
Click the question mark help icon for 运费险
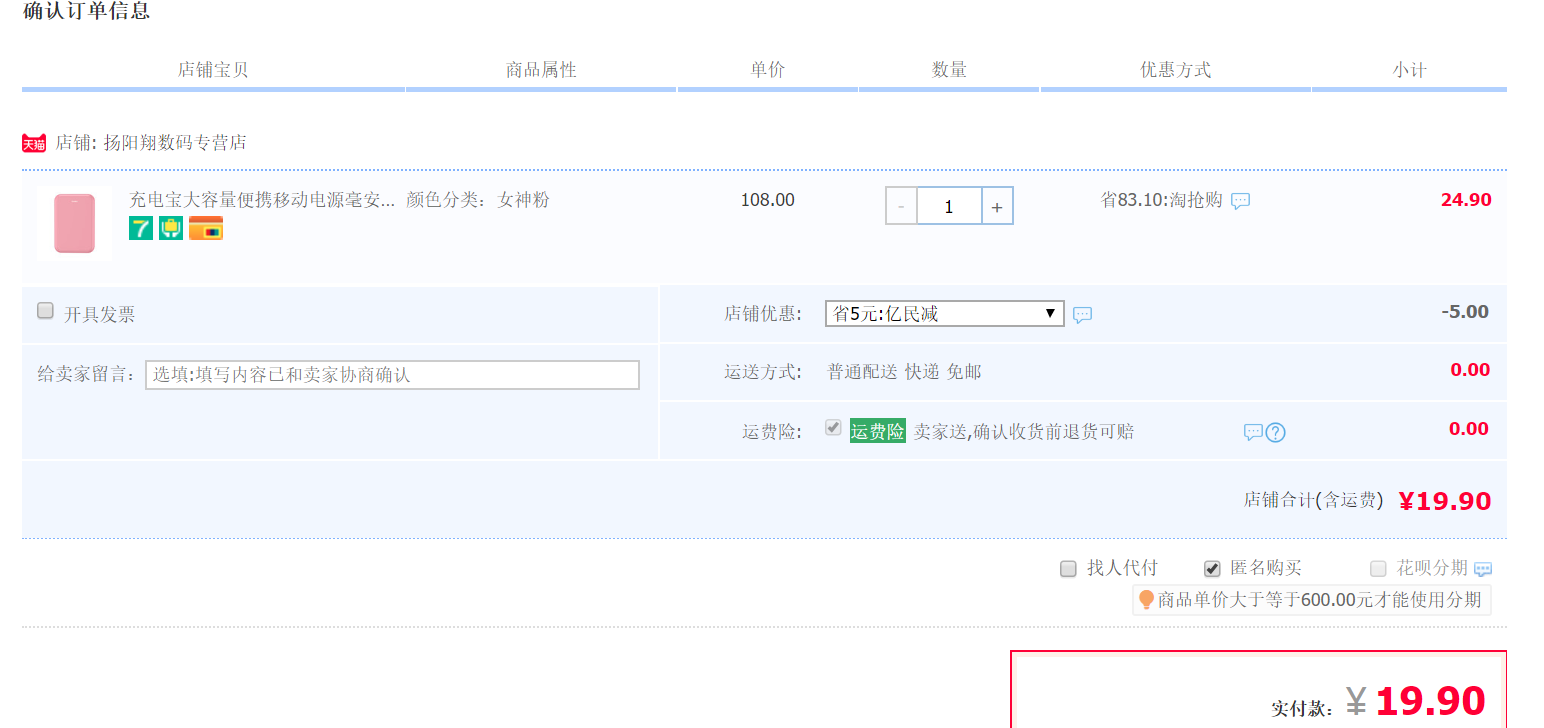pos(1275,432)
